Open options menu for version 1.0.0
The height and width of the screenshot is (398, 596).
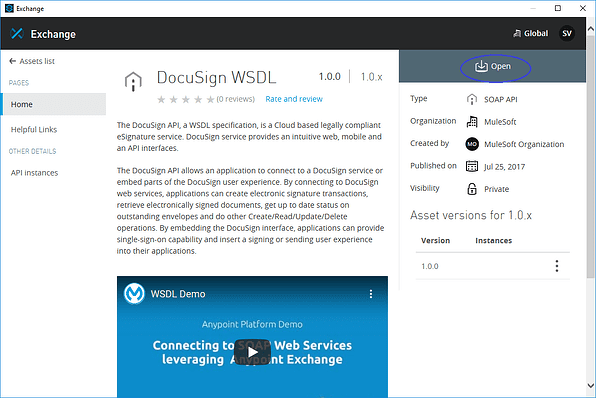pyautogui.click(x=557, y=266)
